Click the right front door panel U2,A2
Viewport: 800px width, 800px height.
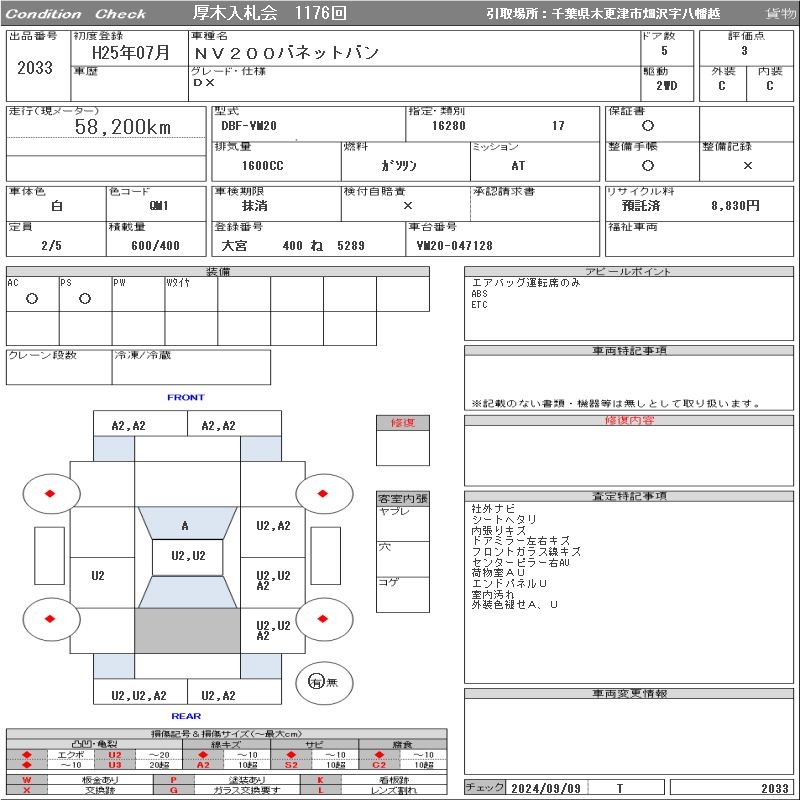[x=273, y=532]
